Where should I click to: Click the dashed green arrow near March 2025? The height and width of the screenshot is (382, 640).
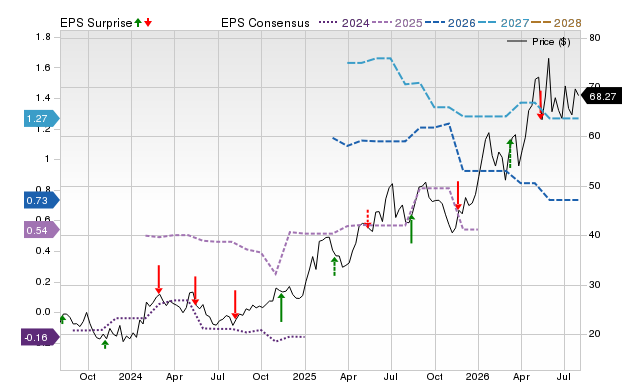click(335, 266)
